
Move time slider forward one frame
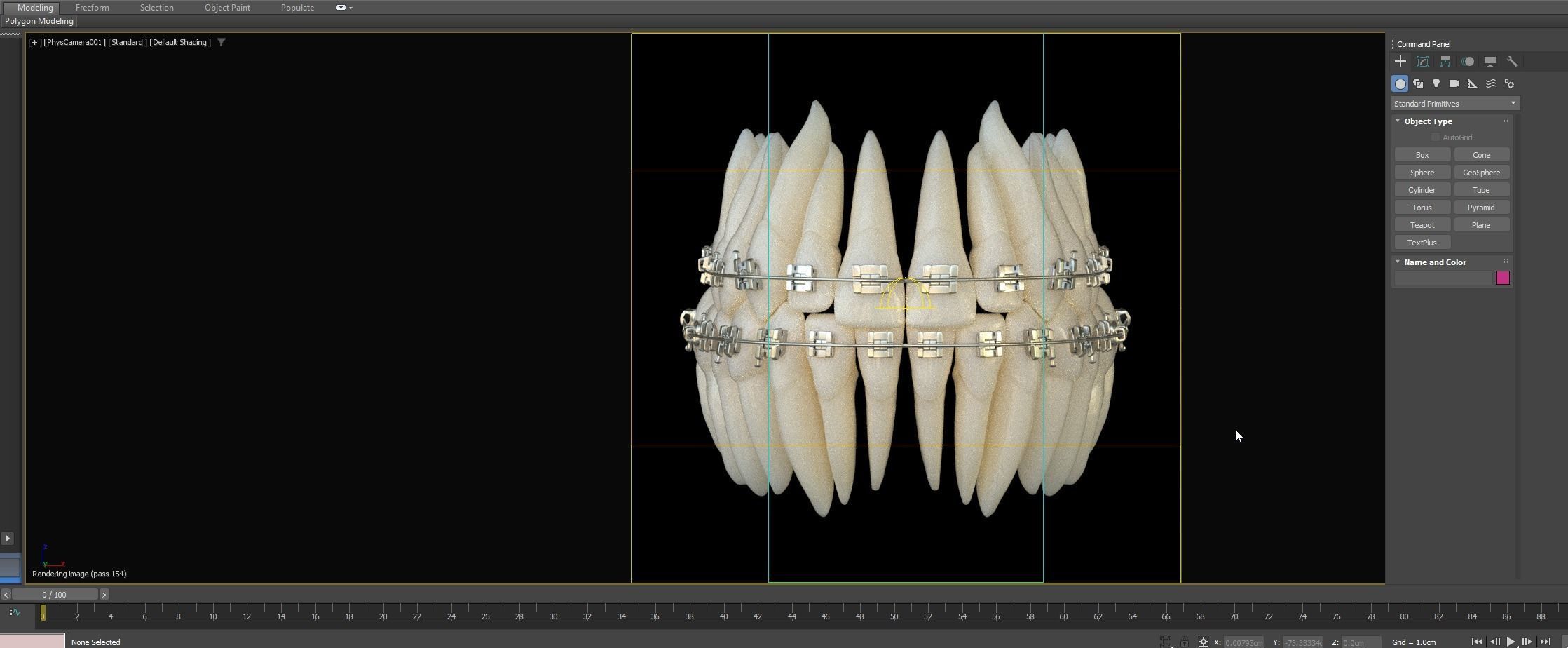[x=104, y=595]
